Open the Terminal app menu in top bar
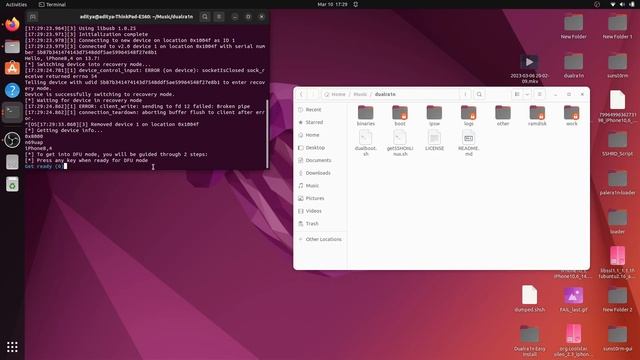 pyautogui.click(x=52, y=4)
